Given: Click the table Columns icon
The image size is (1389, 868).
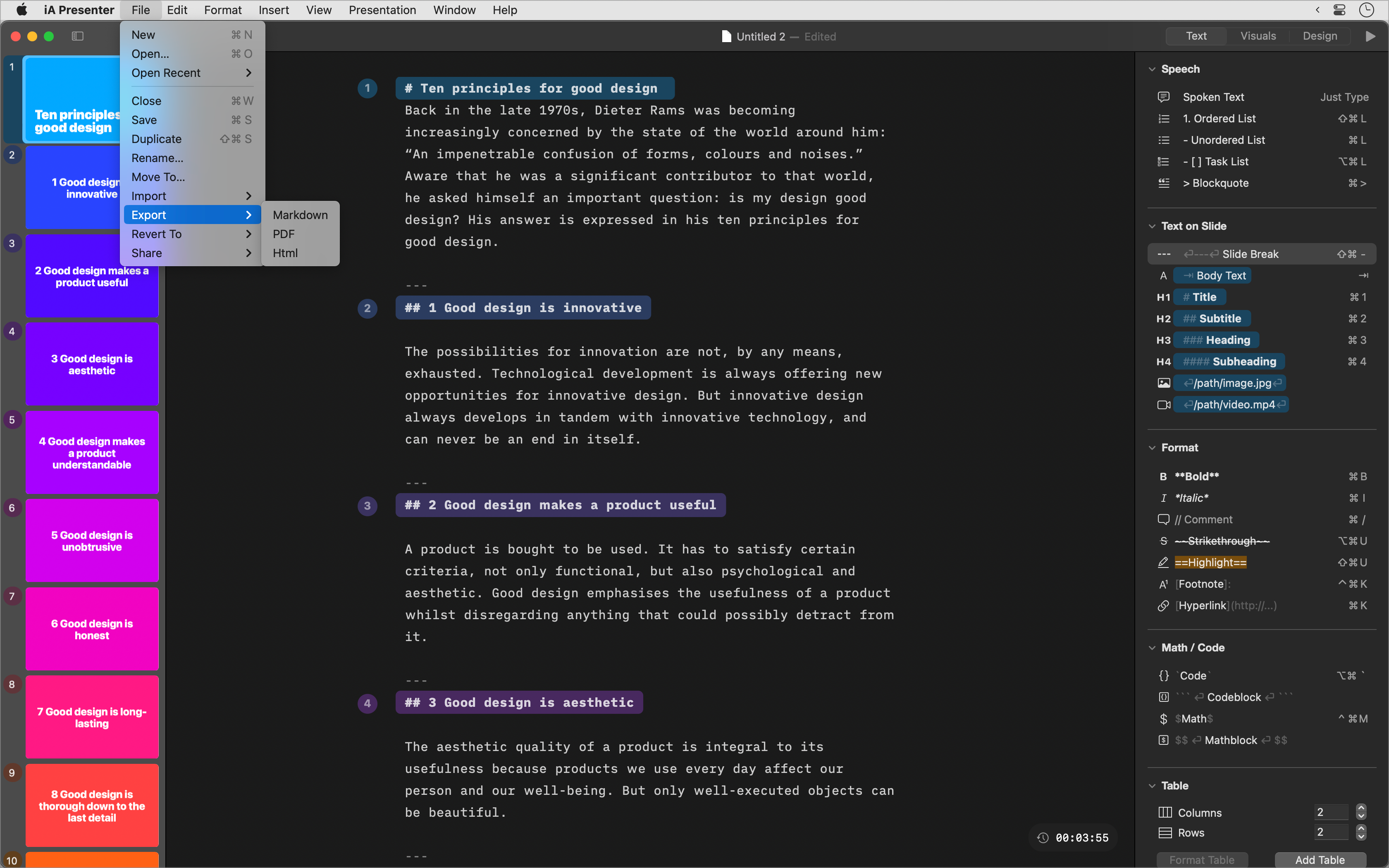Looking at the screenshot, I should (1165, 812).
